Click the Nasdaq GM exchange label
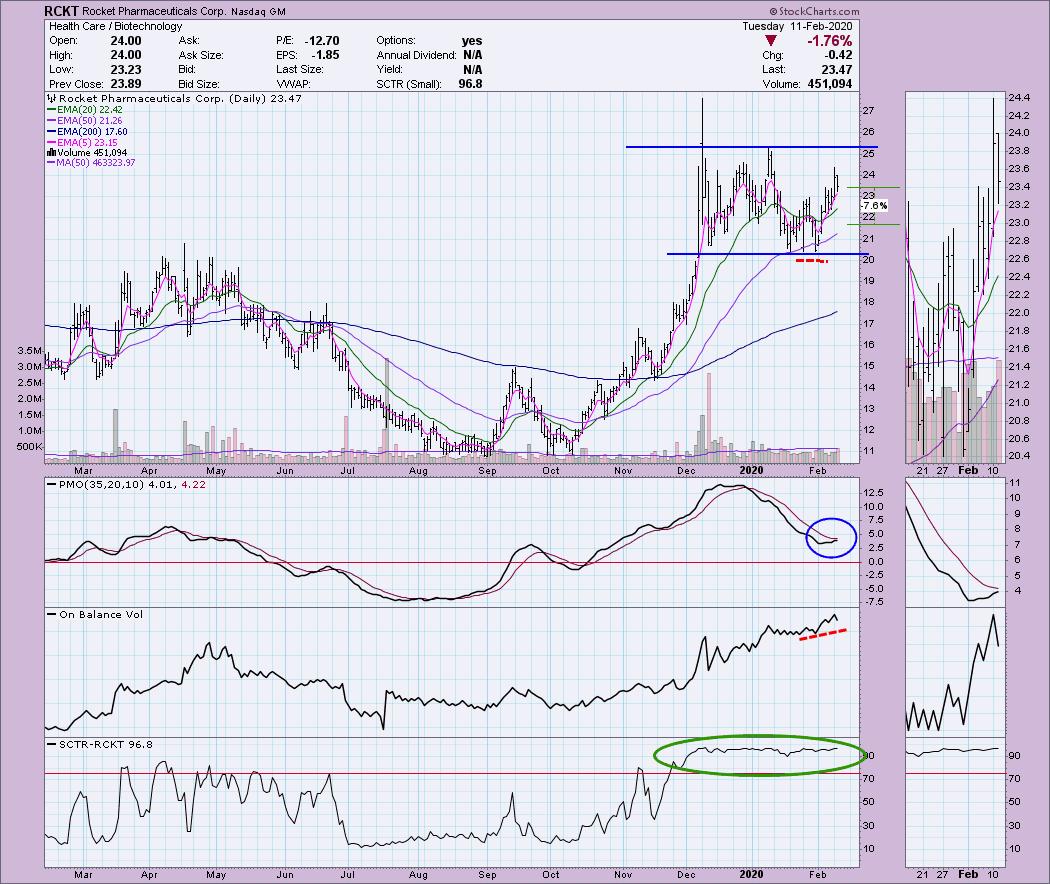 (x=258, y=11)
